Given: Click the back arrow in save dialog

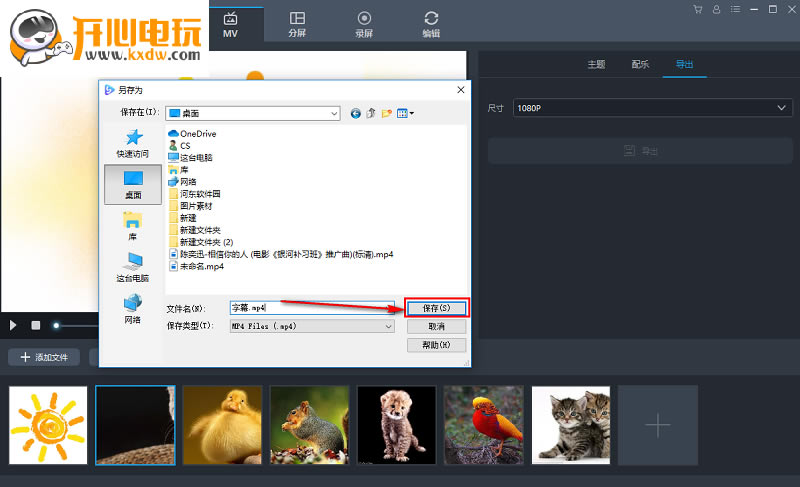Looking at the screenshot, I should [x=355, y=113].
